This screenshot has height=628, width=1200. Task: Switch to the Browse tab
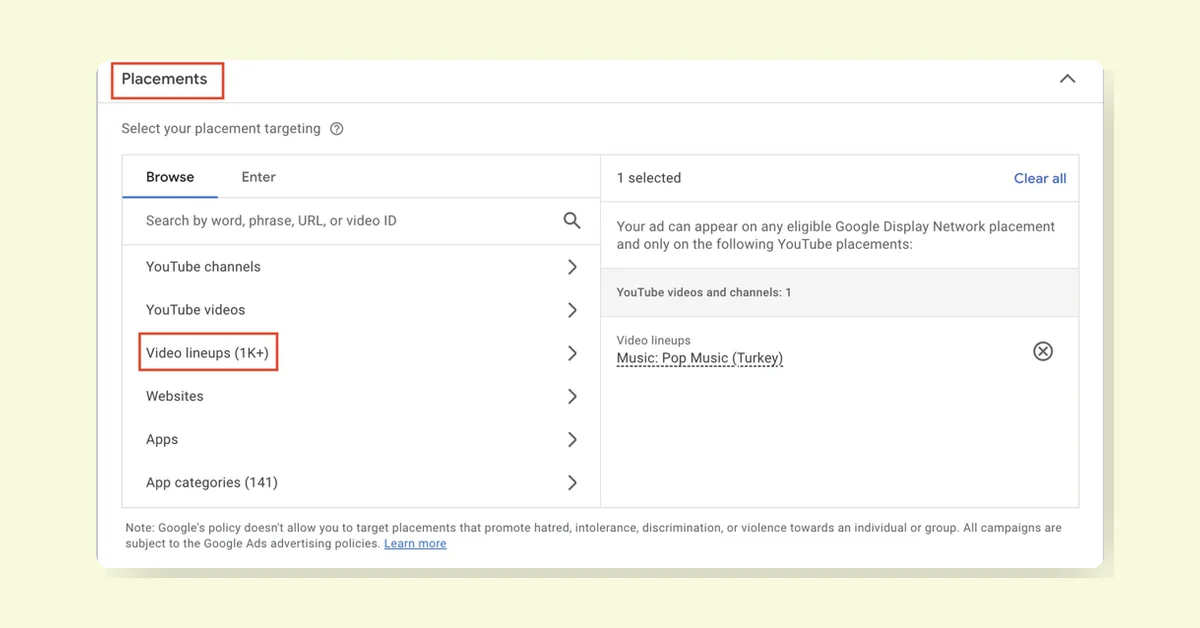(x=170, y=177)
